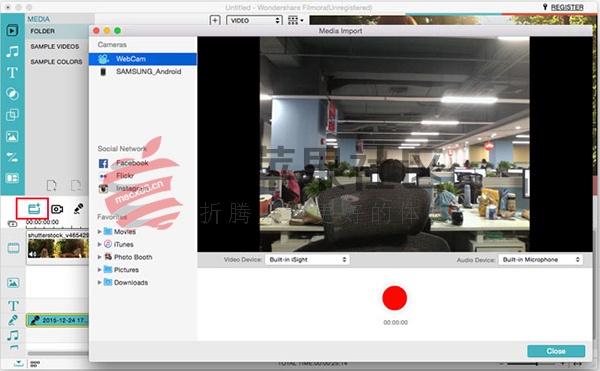This screenshot has width=600, height=371.
Task: Open the Media library sidebar icon
Action: (12, 30)
